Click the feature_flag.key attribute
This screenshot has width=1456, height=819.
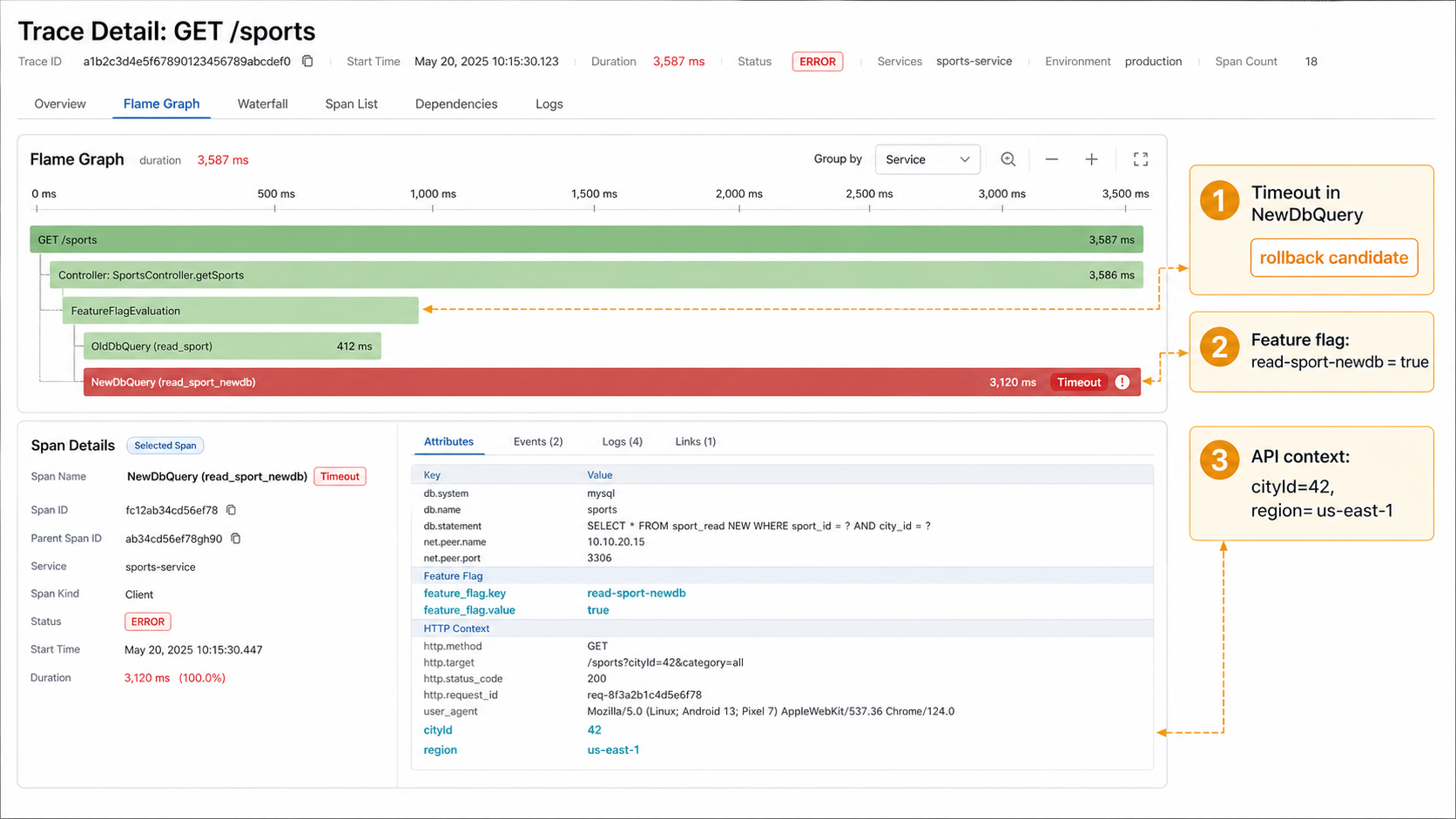click(x=465, y=593)
